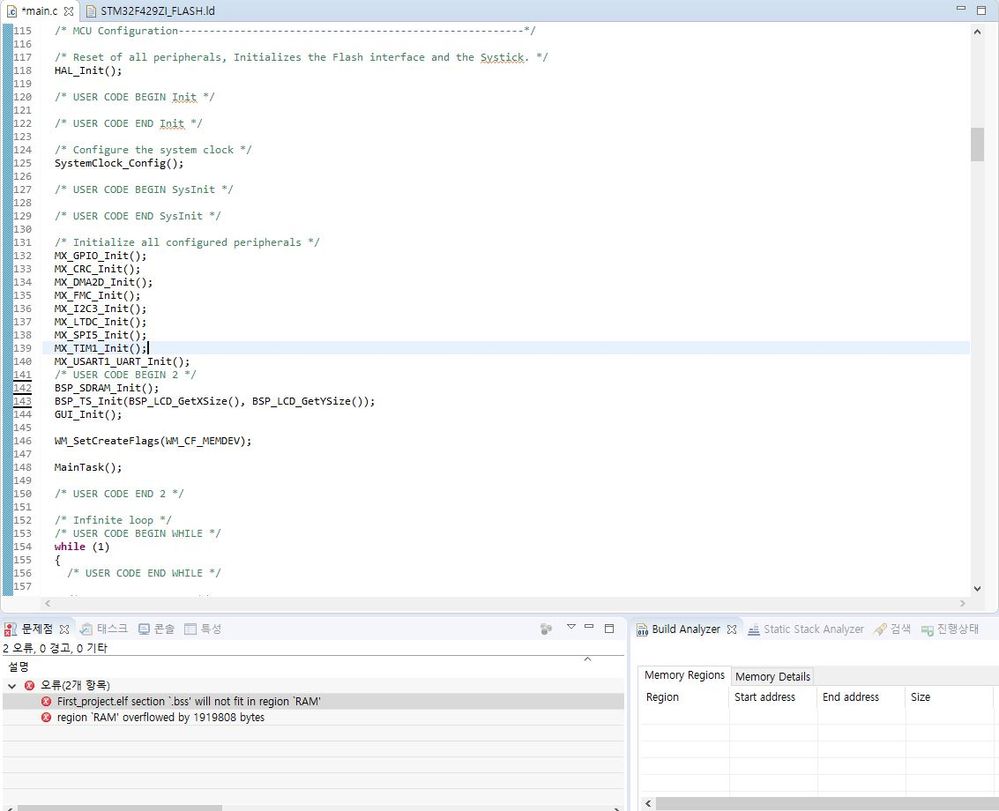The image size is (999, 811).
Task: Switch to the main.c editor tab
Action: click(40, 11)
